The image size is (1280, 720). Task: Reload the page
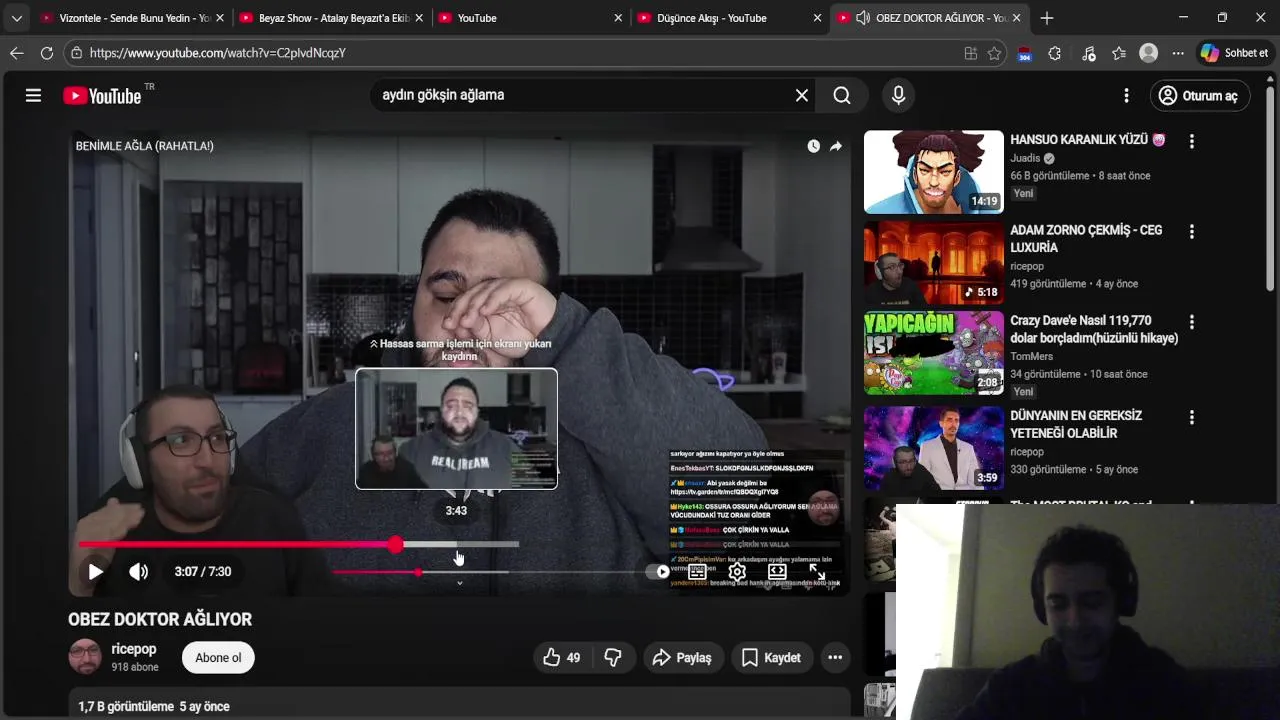47,53
